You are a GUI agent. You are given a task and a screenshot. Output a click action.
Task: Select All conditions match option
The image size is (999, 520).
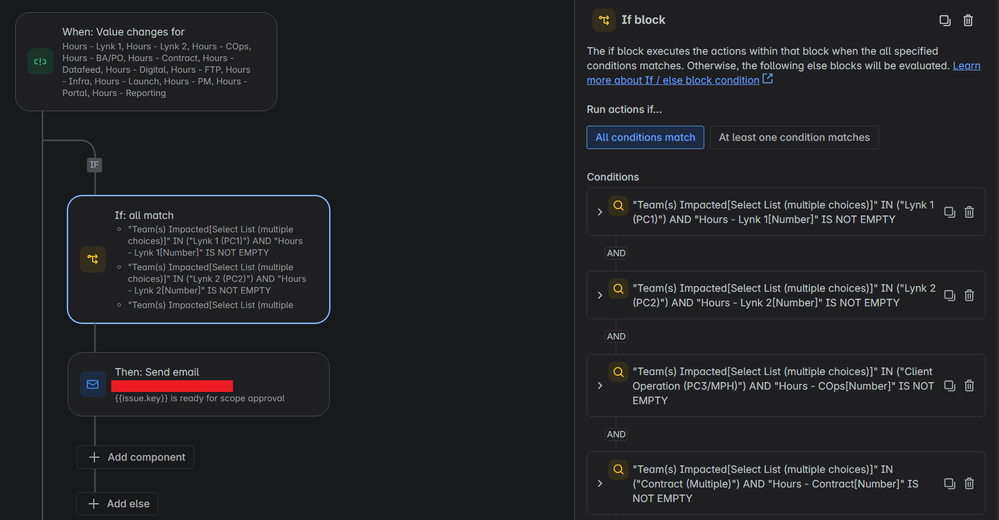pyautogui.click(x=645, y=138)
